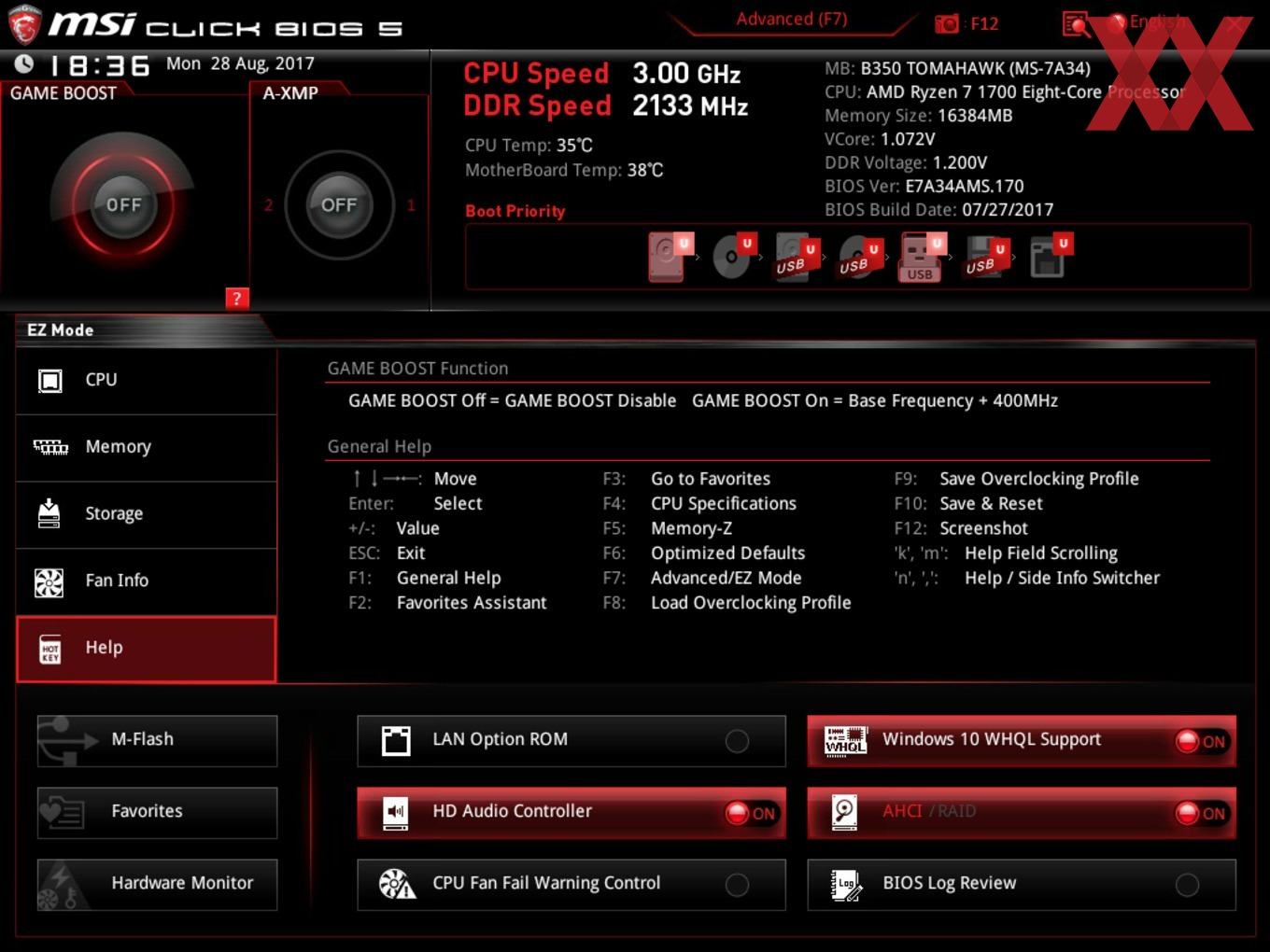Image resolution: width=1270 pixels, height=952 pixels.
Task: Click the date Mon 28 Aug, 2017
Action: [240, 63]
